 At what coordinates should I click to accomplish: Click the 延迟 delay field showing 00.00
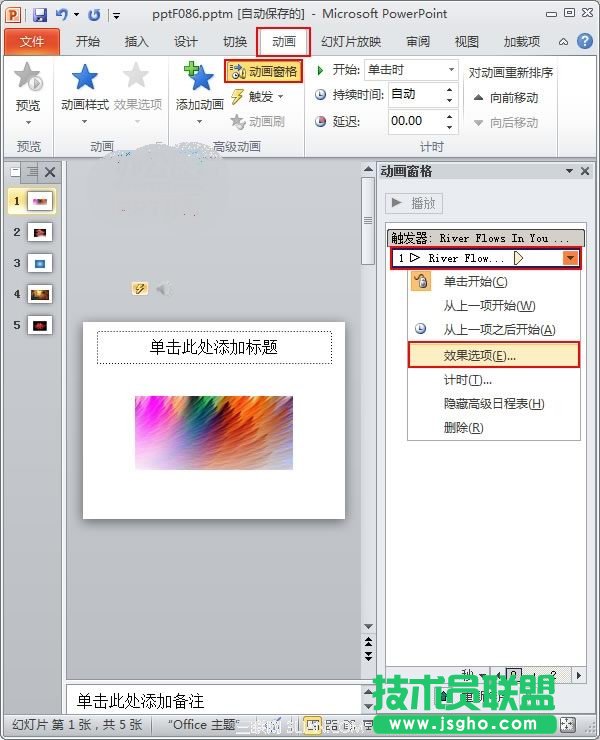pyautogui.click(x=415, y=121)
